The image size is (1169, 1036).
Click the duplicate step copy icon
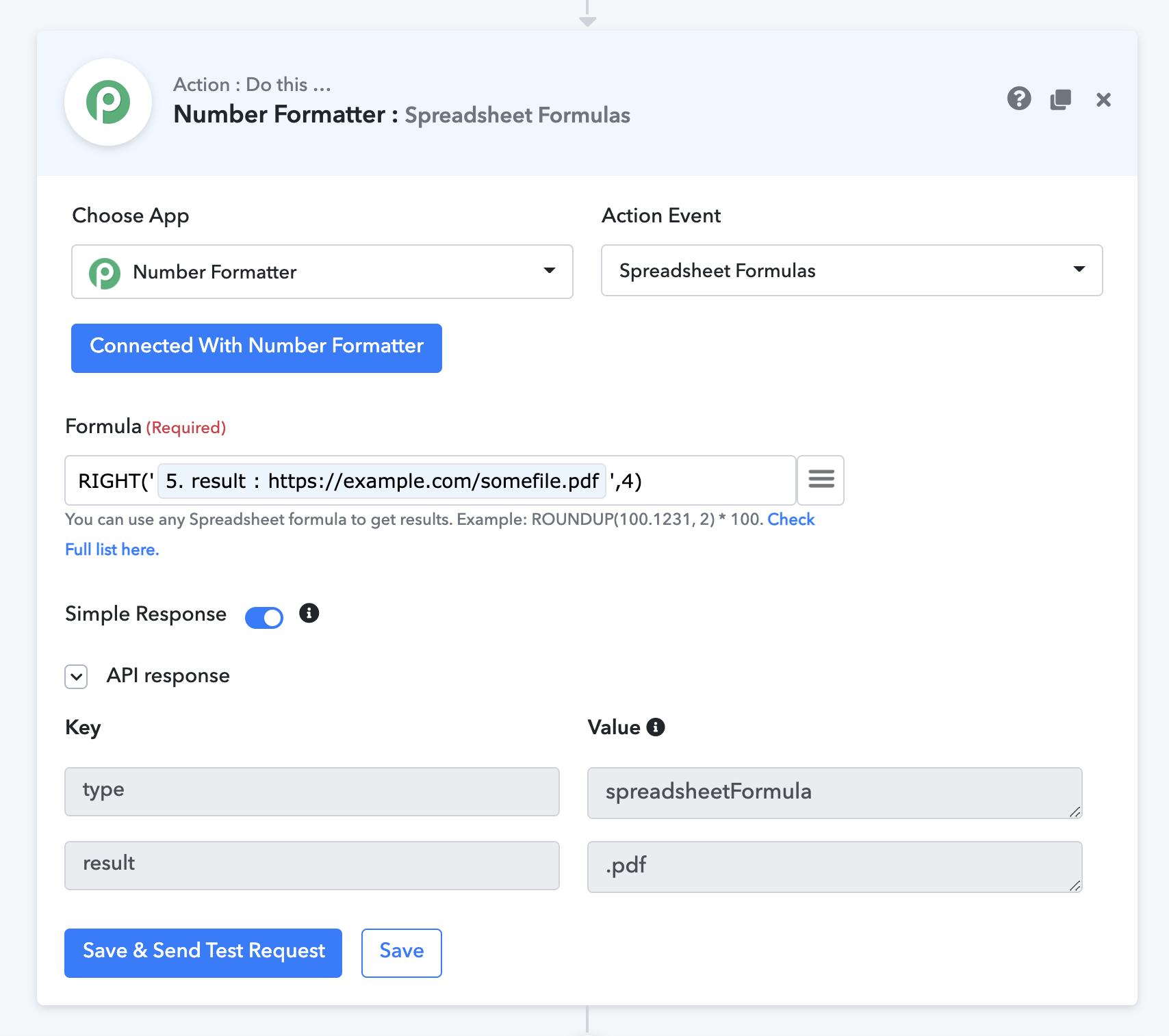pyautogui.click(x=1060, y=100)
